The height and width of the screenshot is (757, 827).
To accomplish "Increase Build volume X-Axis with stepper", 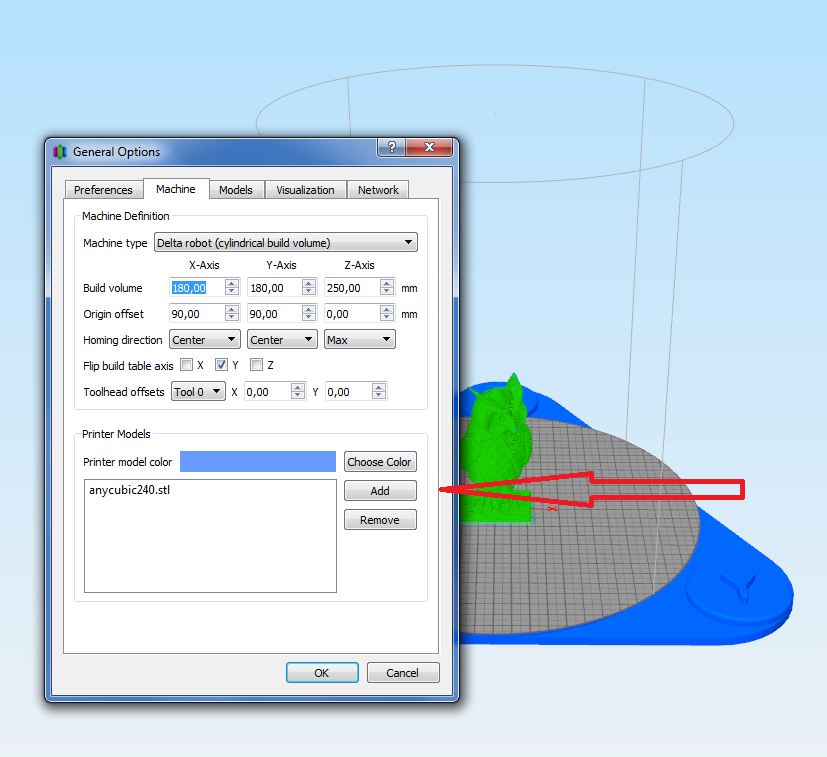I will pyautogui.click(x=232, y=283).
